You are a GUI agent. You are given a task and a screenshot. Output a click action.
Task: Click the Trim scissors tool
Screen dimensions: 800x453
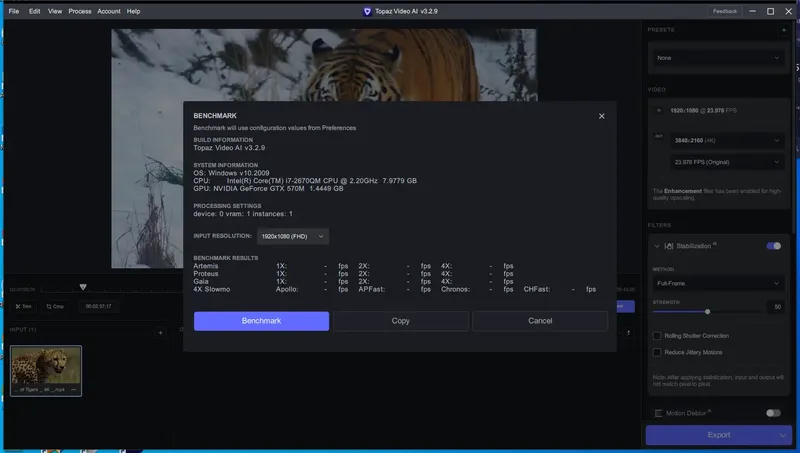(23, 307)
